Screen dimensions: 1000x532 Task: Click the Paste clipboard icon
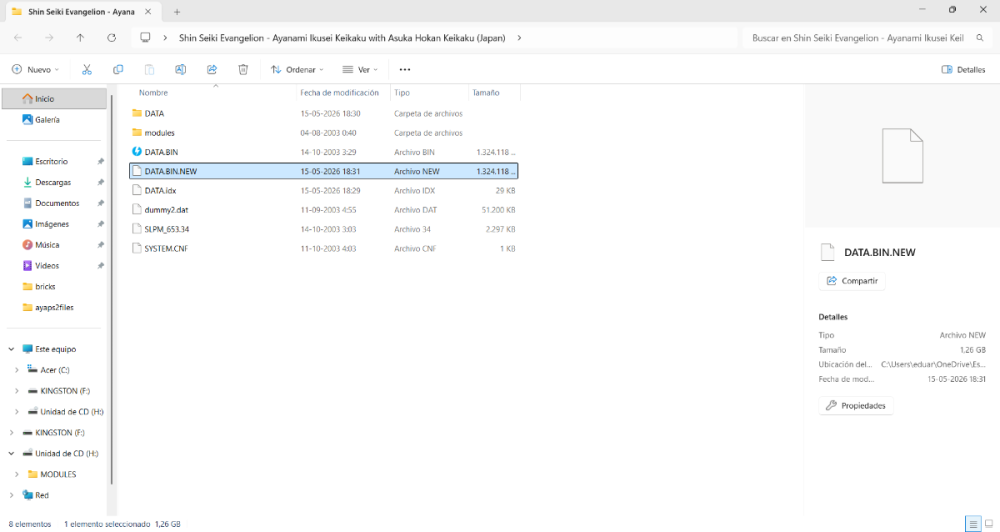pos(149,70)
